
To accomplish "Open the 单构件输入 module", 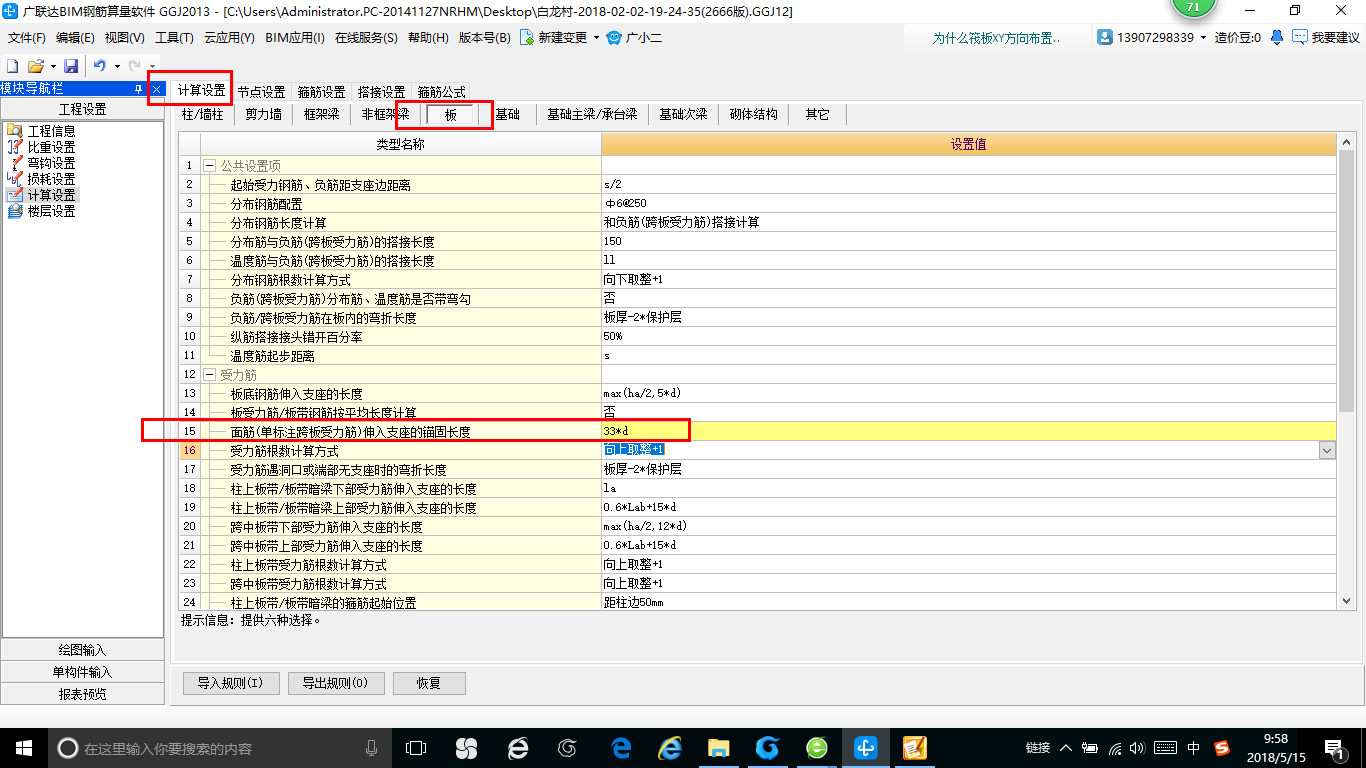I will pos(82,672).
